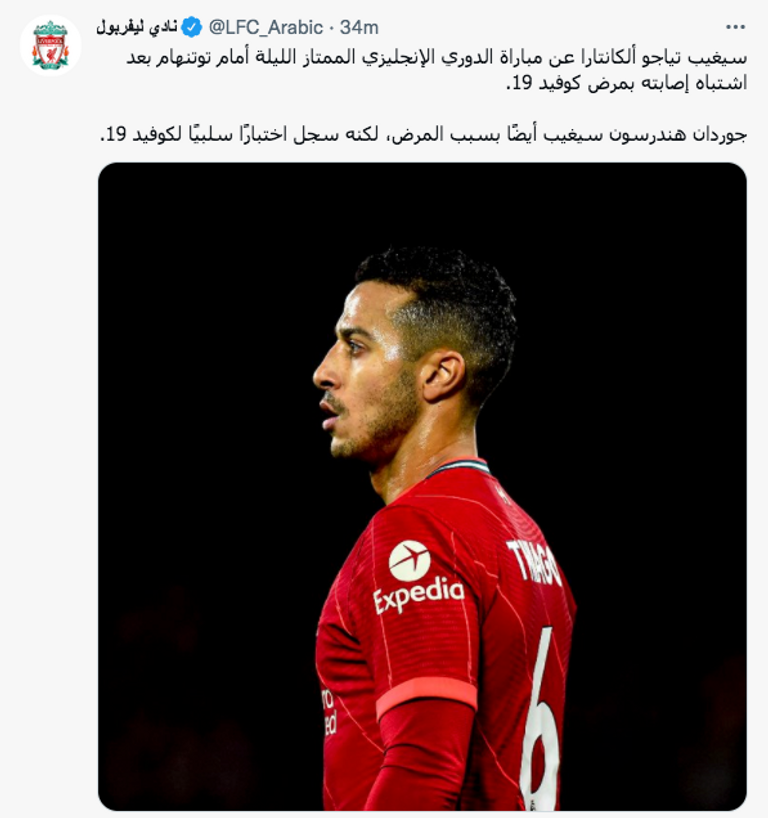Click the THIAGO name on the jersey

[x=534, y=562]
